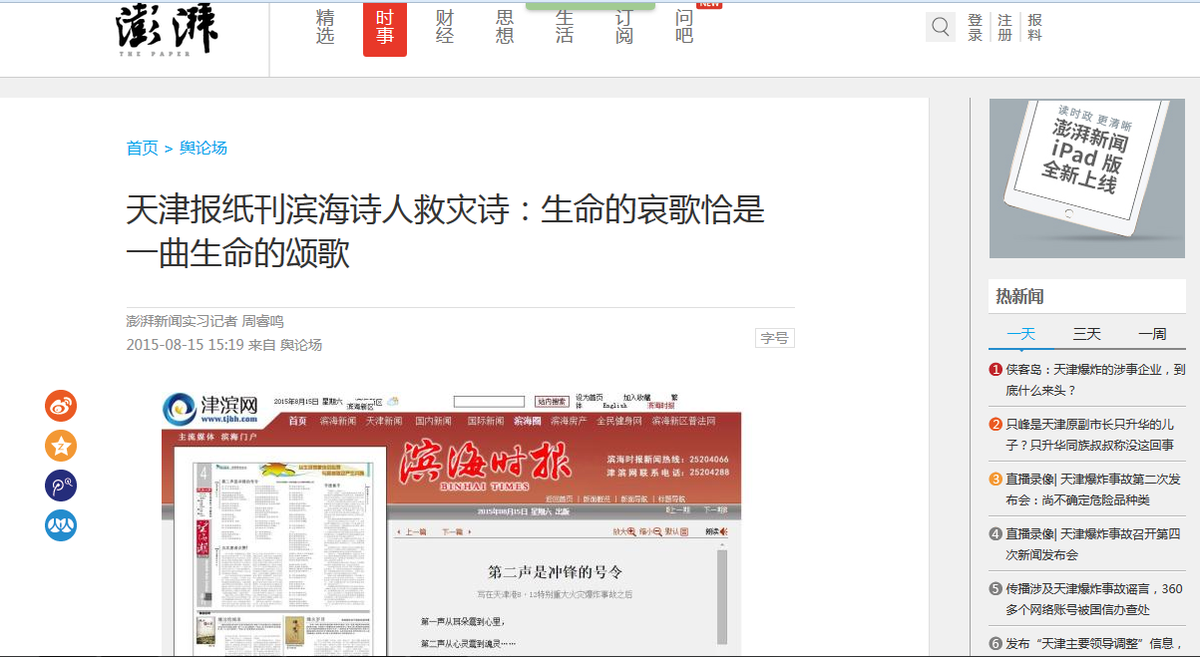1200x657 pixels.
Task: Click the date 2015-08-15 15:19
Action: 185,345
